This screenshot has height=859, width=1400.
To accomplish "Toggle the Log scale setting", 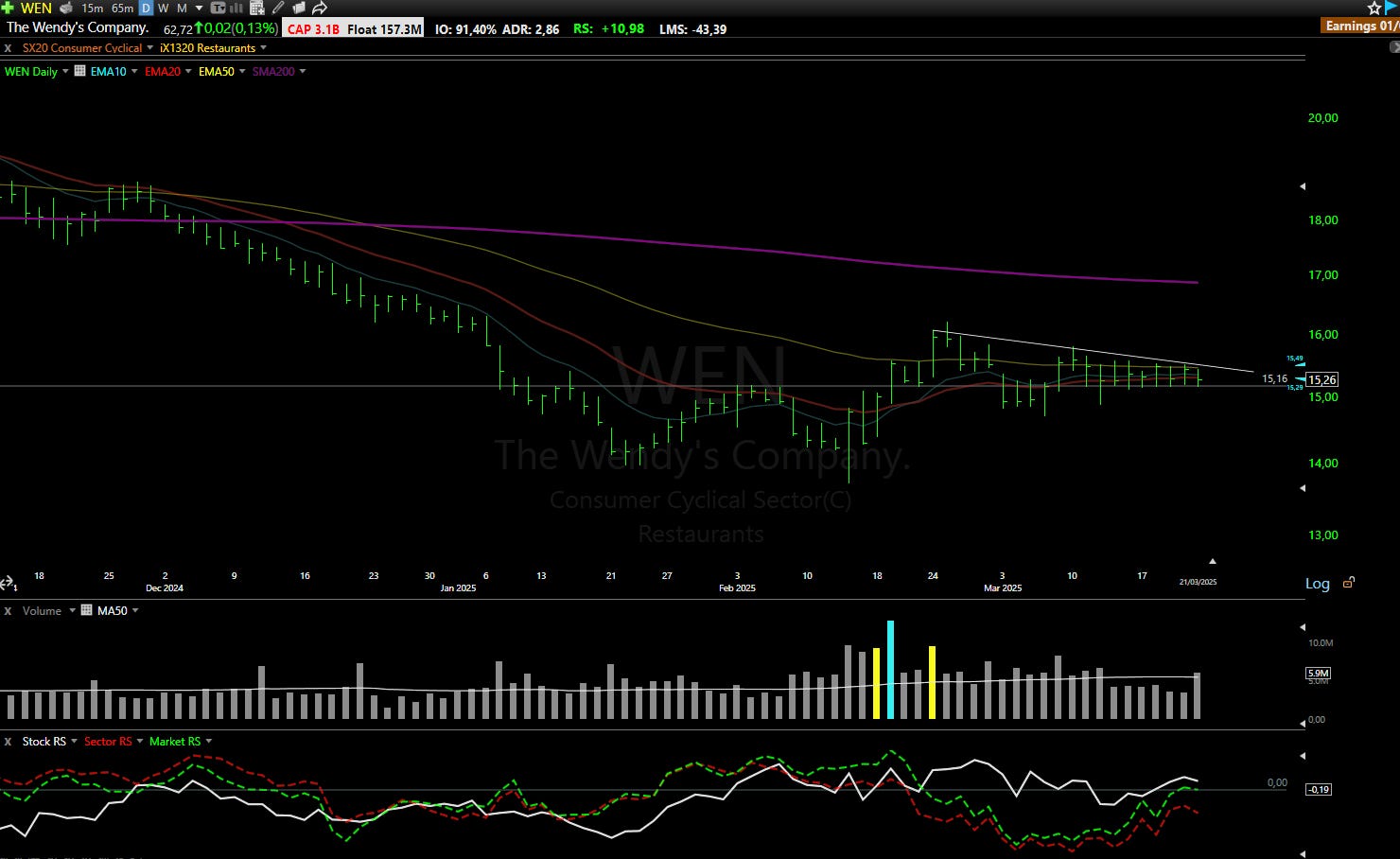I will point(1318,584).
